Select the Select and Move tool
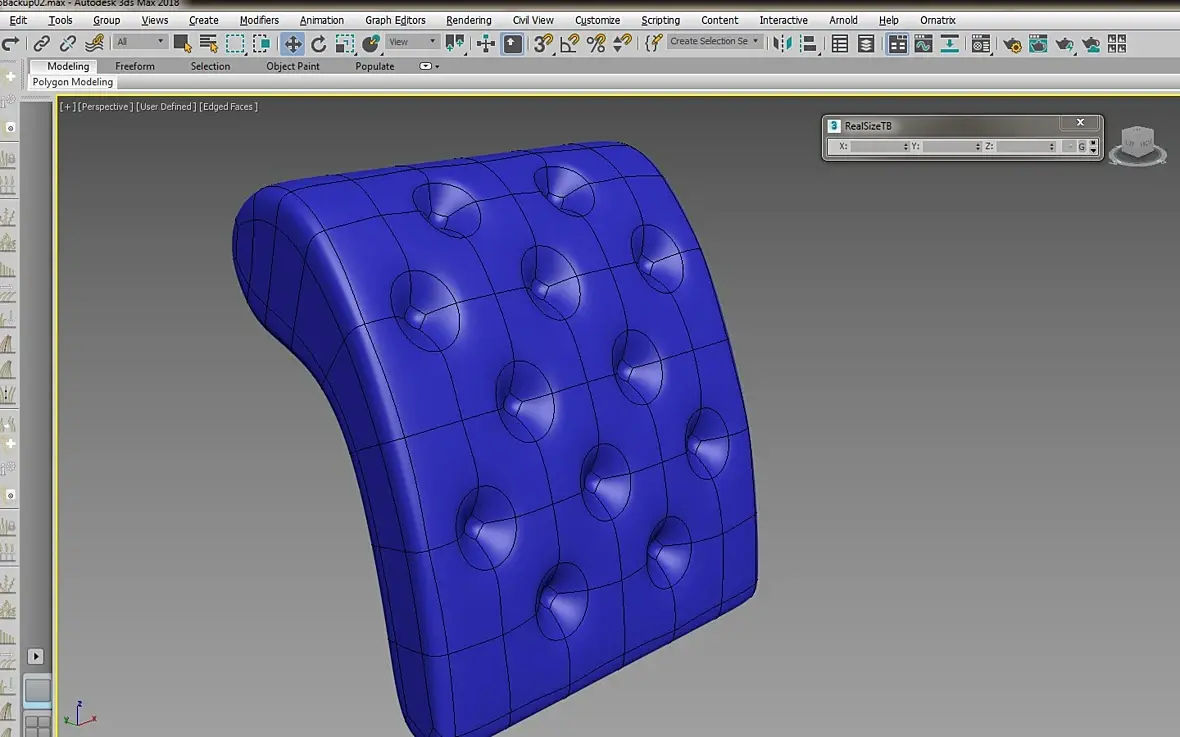 pyautogui.click(x=293, y=43)
